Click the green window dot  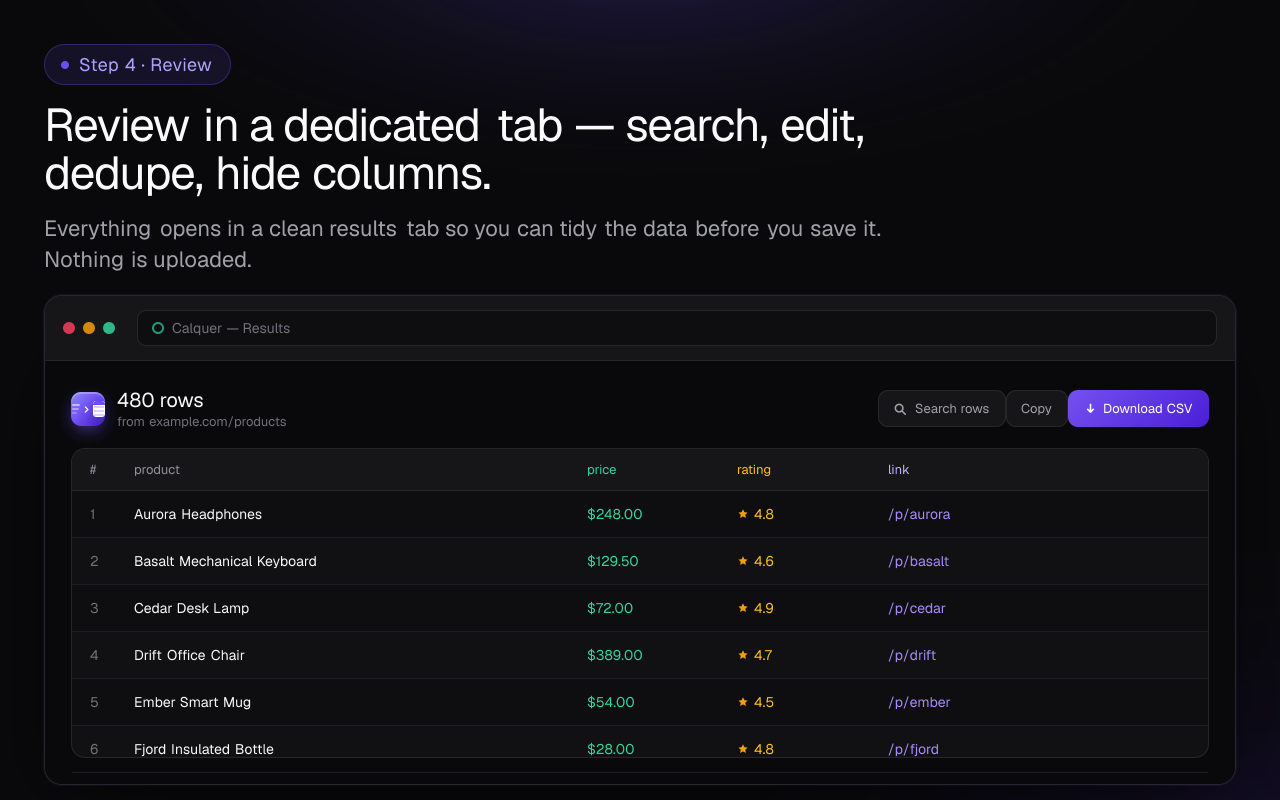[109, 328]
